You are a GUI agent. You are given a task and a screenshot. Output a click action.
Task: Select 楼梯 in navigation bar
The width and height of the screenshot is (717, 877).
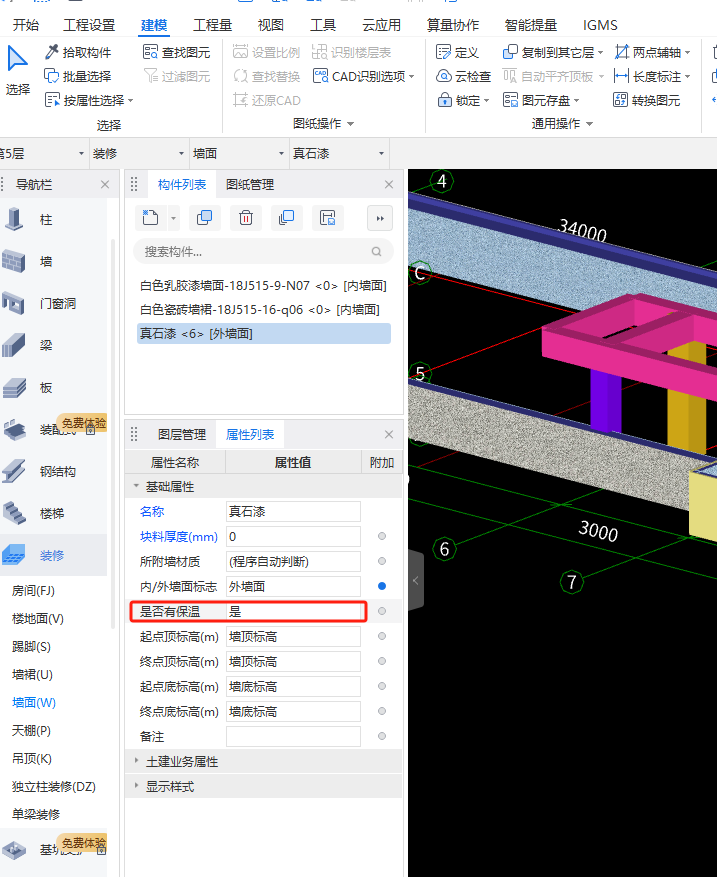click(x=53, y=513)
